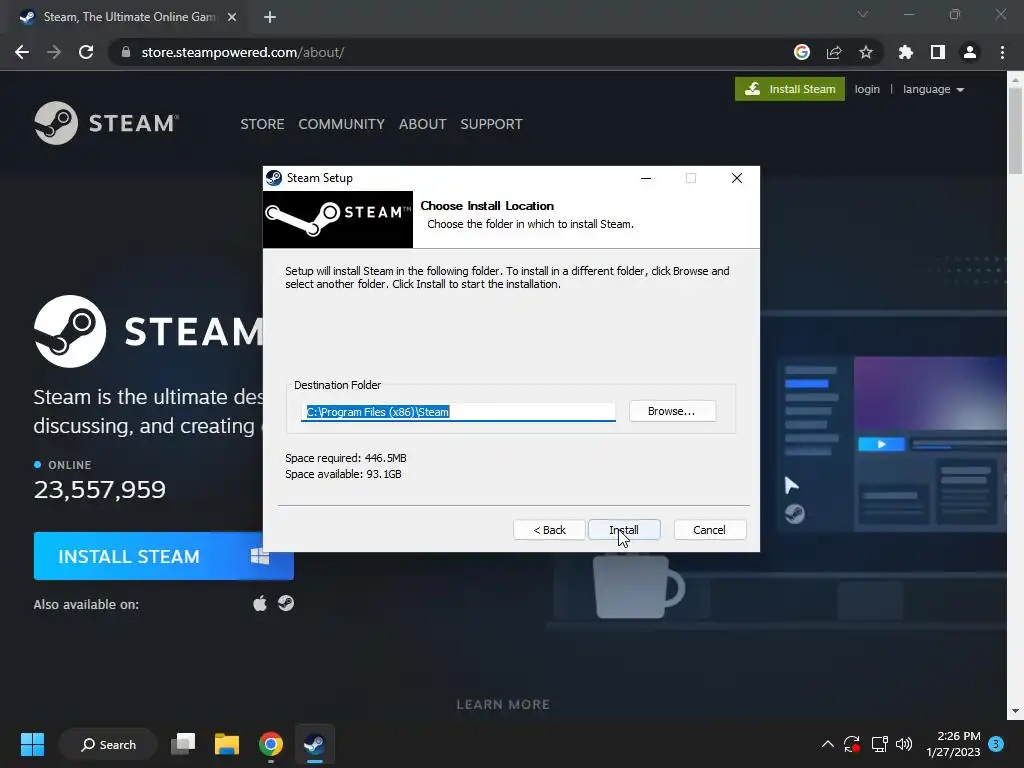Click the Destination Folder path field

click(458, 412)
